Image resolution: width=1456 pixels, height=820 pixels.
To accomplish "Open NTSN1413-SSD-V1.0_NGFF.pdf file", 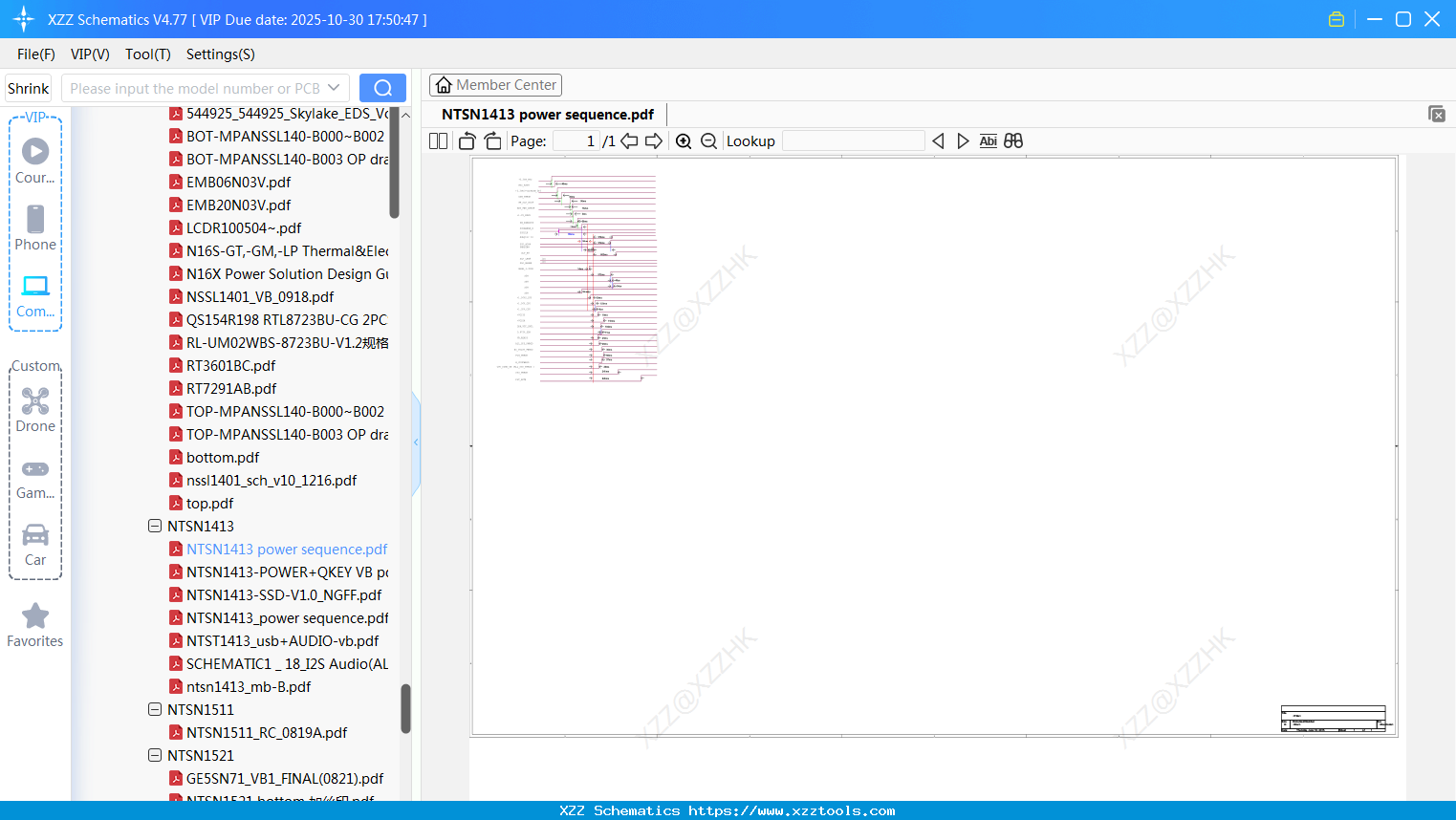I will (x=284, y=594).
